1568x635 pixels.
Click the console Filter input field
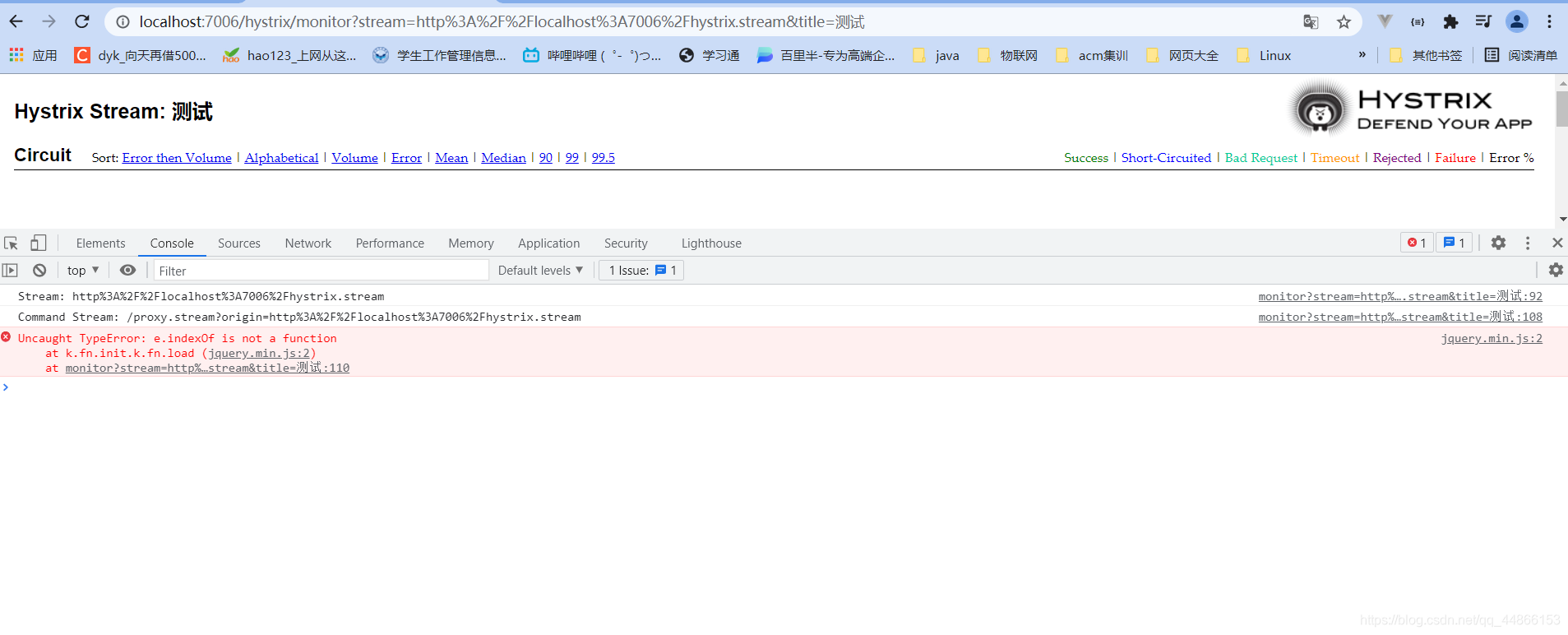(x=321, y=271)
